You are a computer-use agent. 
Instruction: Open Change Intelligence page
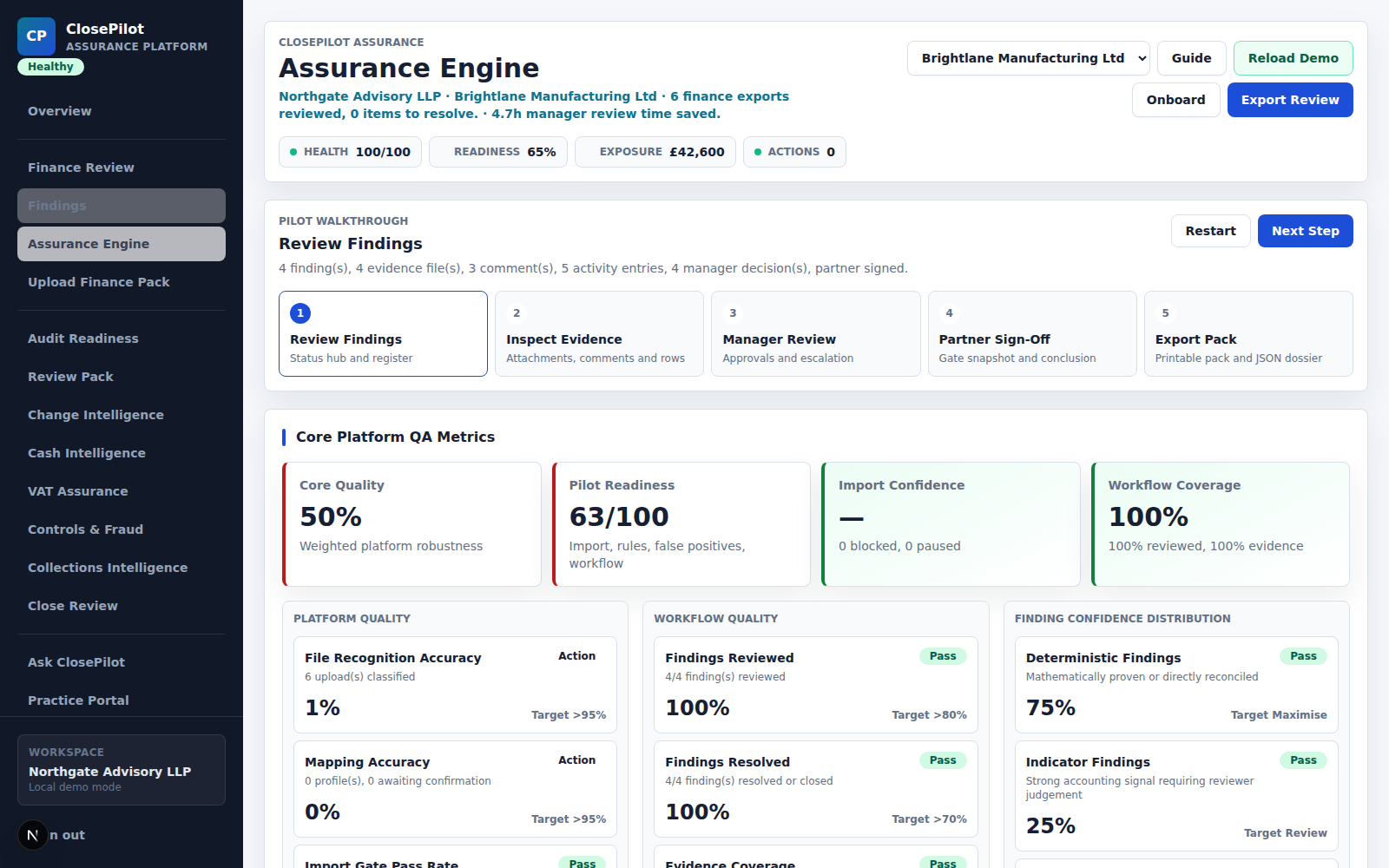tap(122, 415)
